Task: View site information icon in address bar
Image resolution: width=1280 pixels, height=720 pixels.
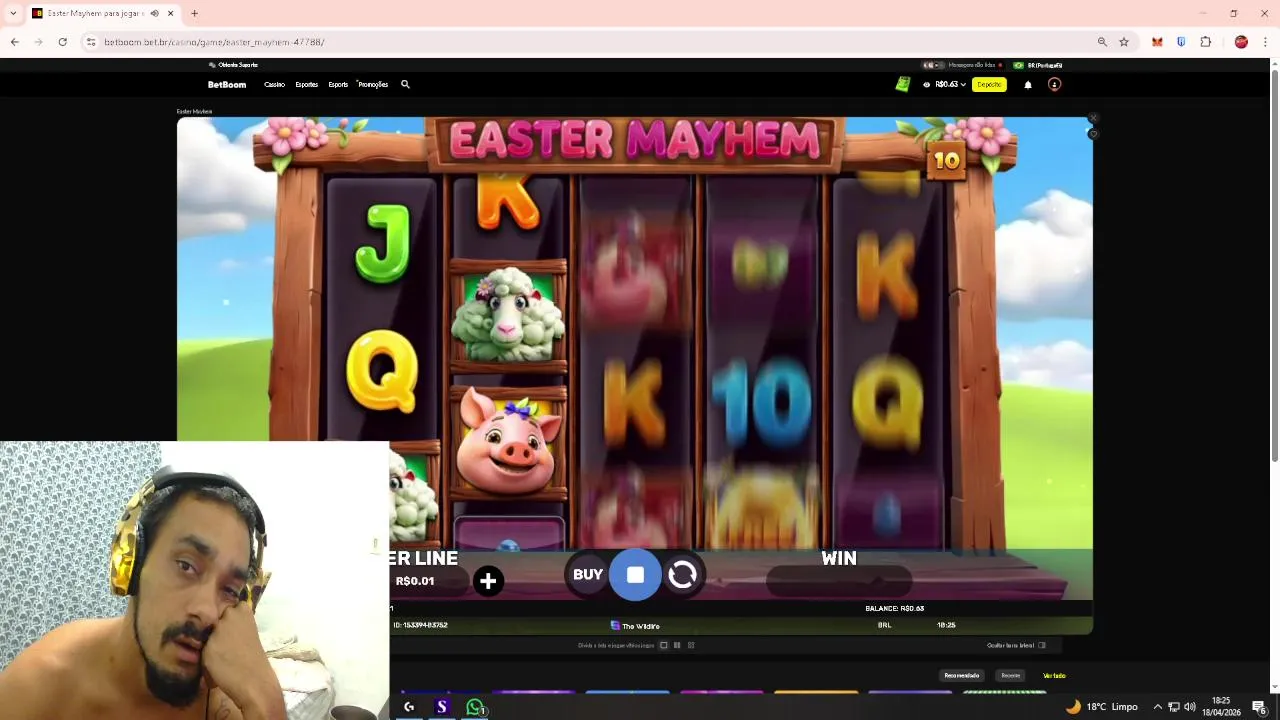Action: [90, 42]
